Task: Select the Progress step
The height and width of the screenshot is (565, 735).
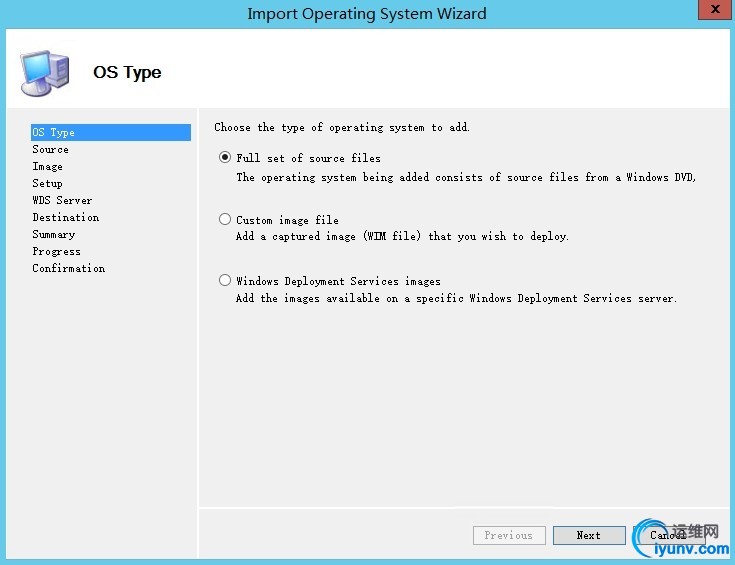Action: [56, 251]
